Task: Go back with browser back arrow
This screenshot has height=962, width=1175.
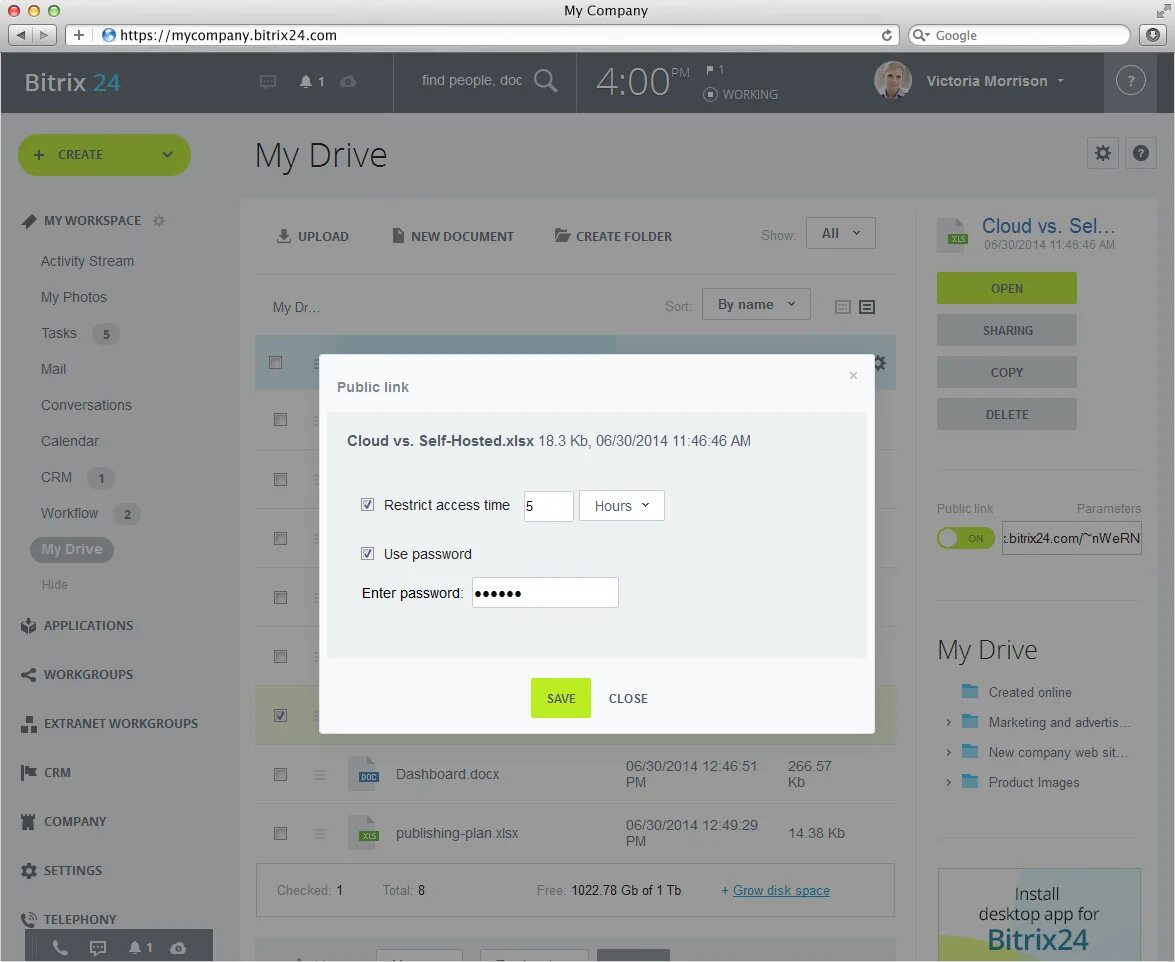Action: [x=20, y=34]
